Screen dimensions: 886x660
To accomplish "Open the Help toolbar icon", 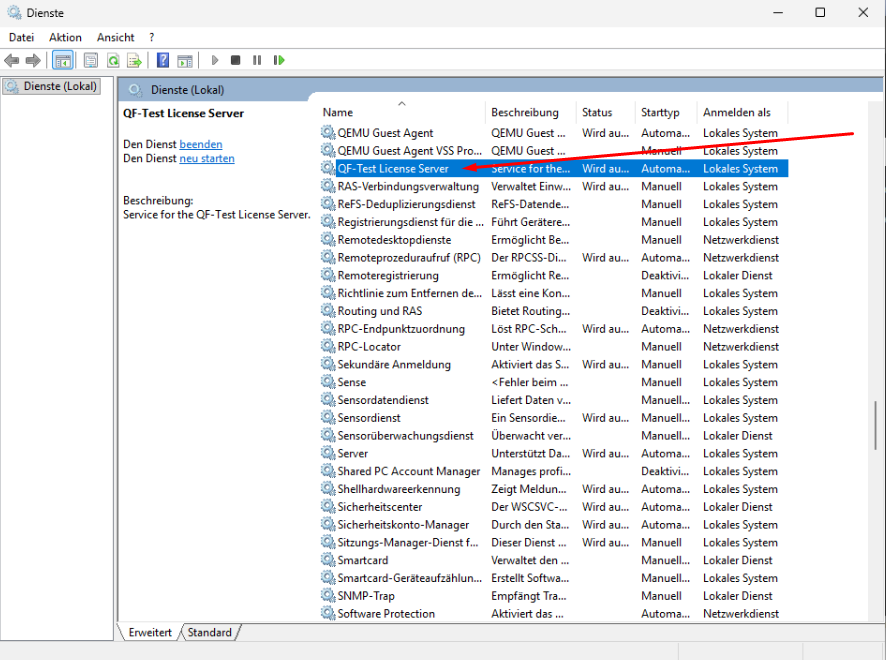I will click(x=163, y=60).
